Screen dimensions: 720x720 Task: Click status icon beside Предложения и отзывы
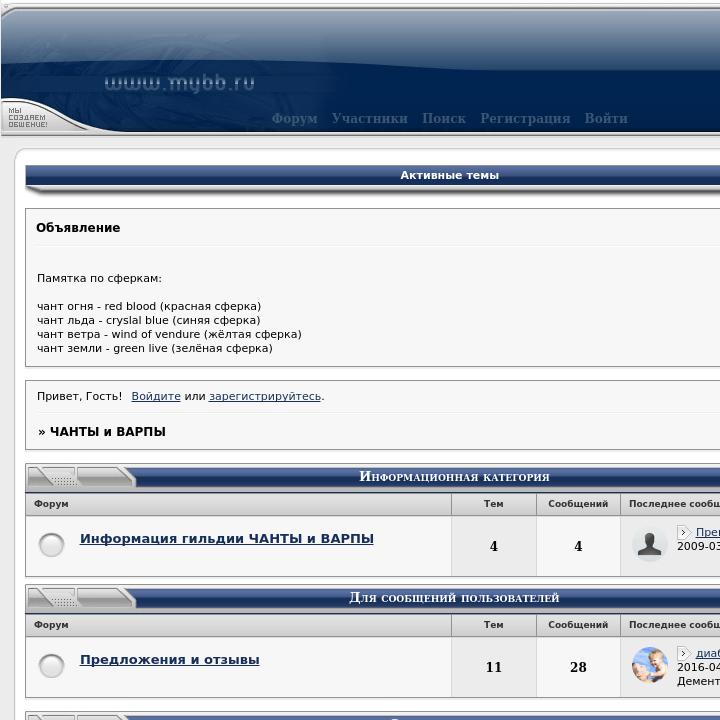pyautogui.click(x=51, y=666)
